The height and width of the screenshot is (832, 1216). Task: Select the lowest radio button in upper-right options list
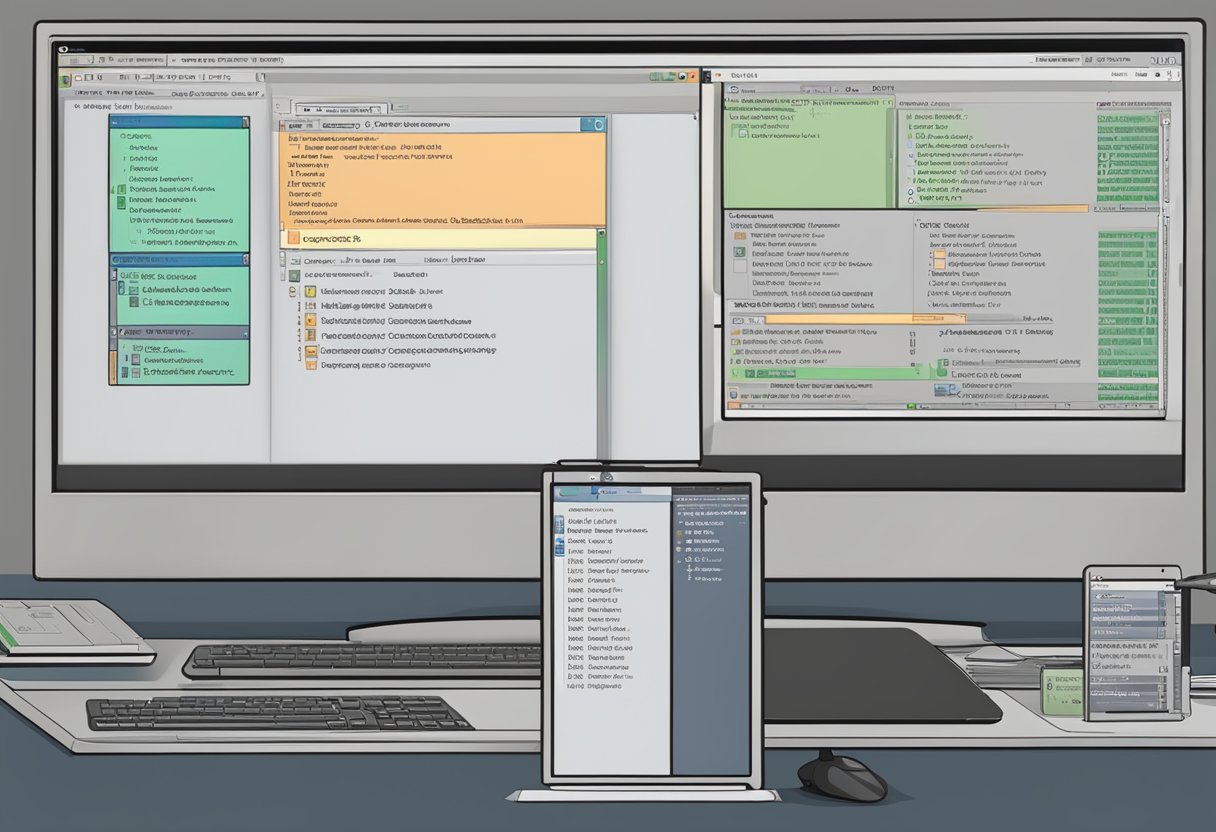(x=910, y=200)
